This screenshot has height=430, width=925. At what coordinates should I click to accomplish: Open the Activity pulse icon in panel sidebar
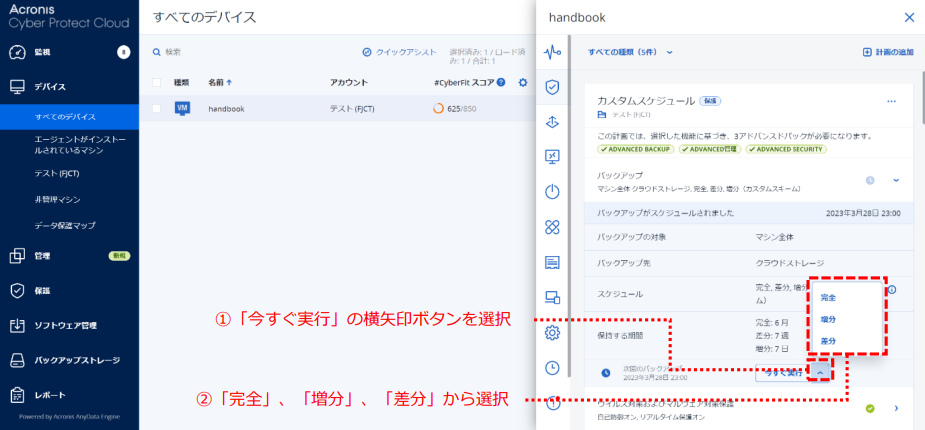(x=552, y=52)
